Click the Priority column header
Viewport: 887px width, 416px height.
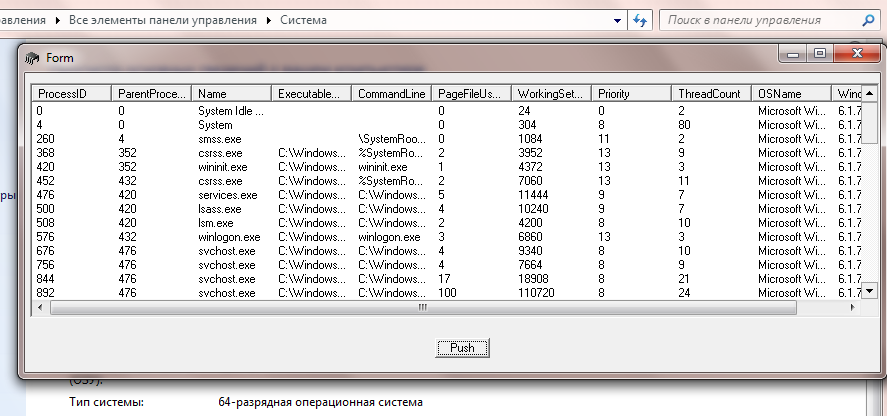click(x=630, y=93)
